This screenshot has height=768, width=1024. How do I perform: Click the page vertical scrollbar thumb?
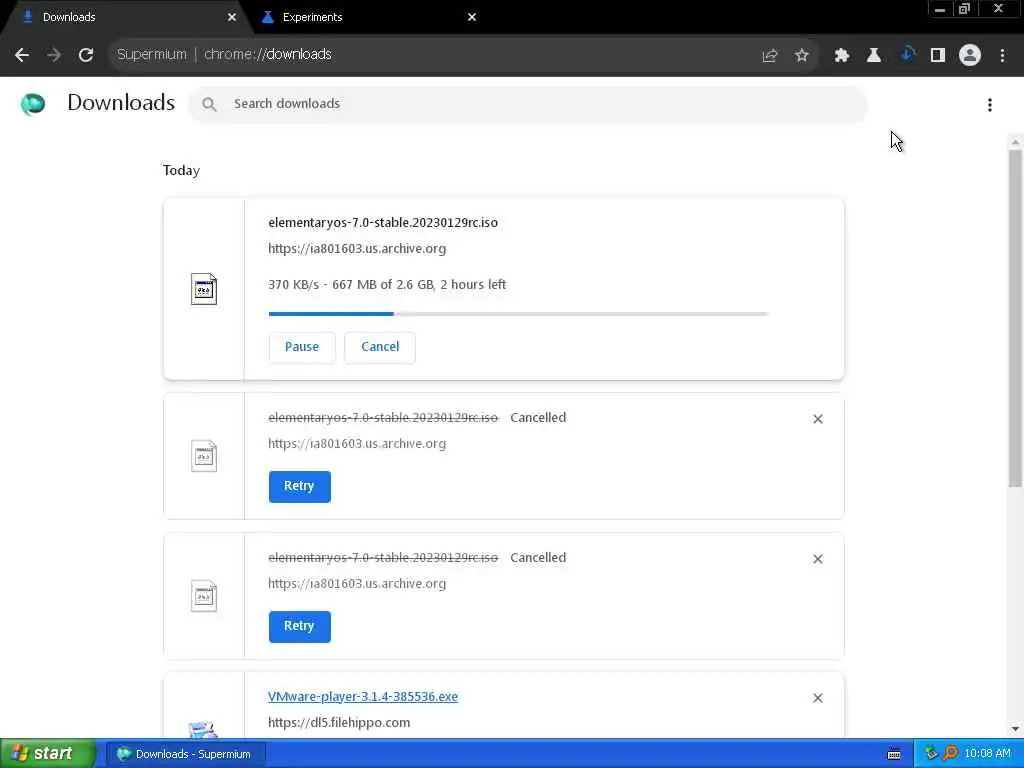pyautogui.click(x=1016, y=318)
